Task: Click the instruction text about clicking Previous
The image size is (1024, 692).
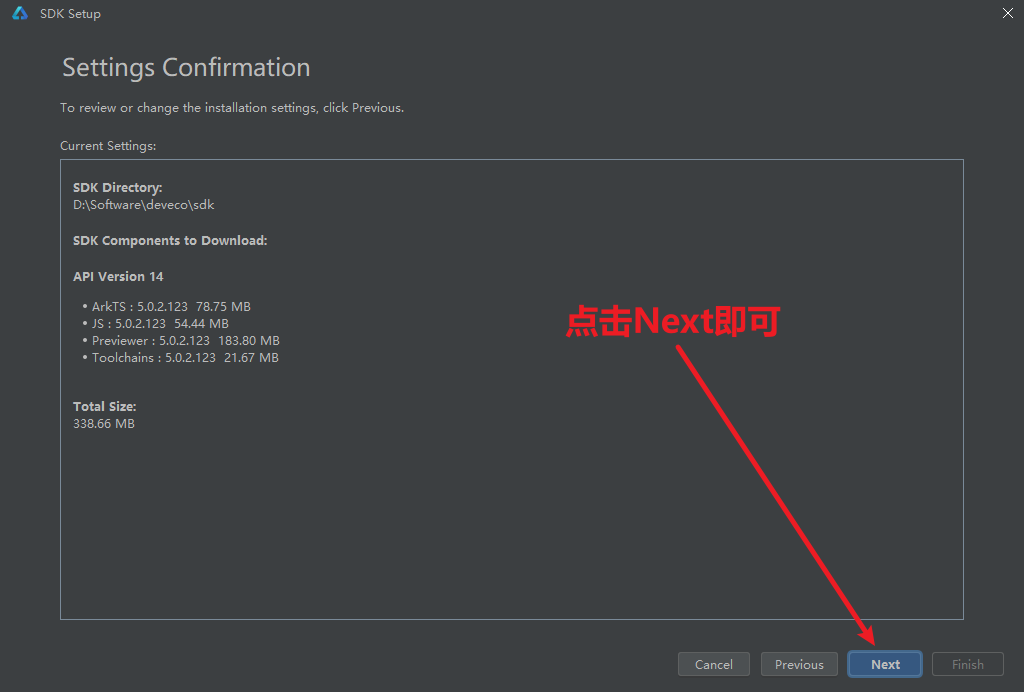Action: click(x=232, y=108)
